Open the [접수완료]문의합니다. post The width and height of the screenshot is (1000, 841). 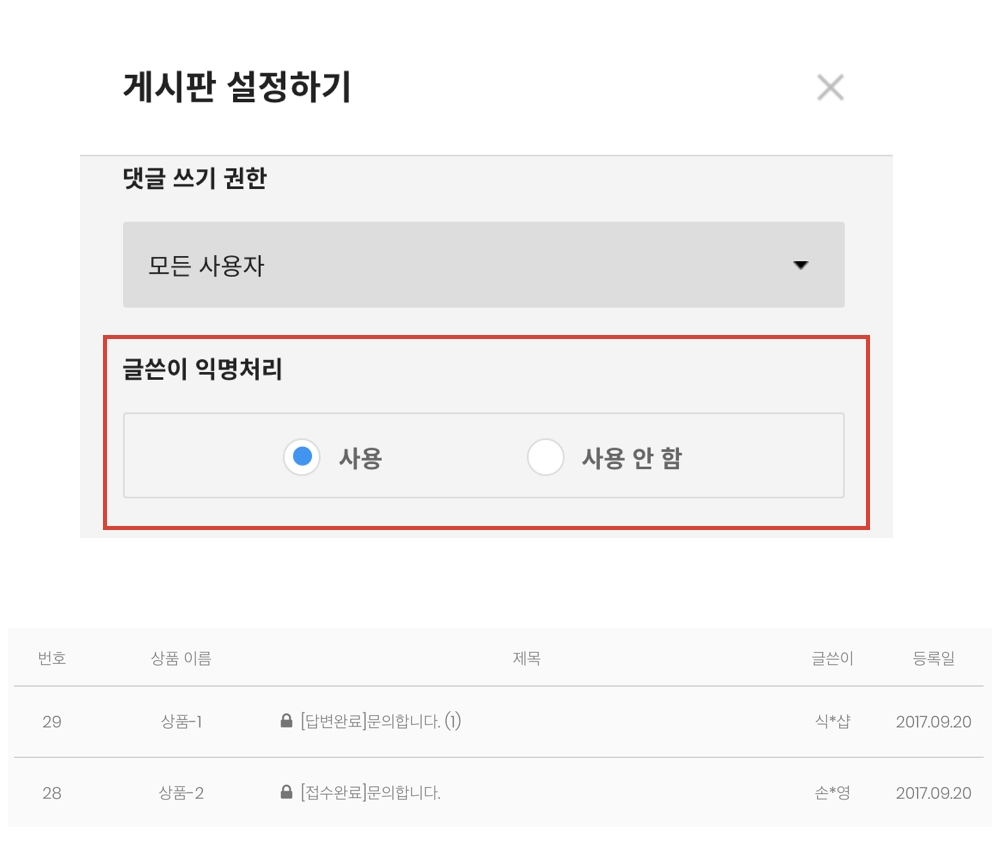(370, 793)
